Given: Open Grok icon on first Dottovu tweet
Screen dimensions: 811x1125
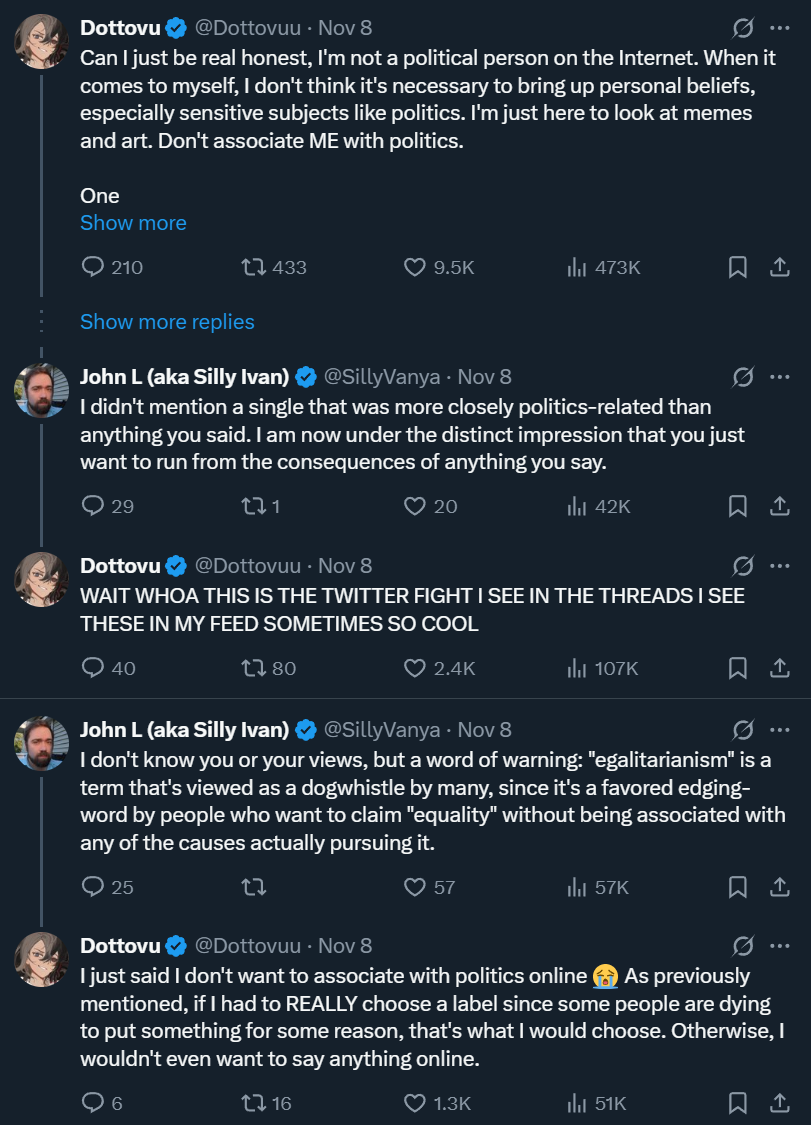Looking at the screenshot, I should coord(743,27).
